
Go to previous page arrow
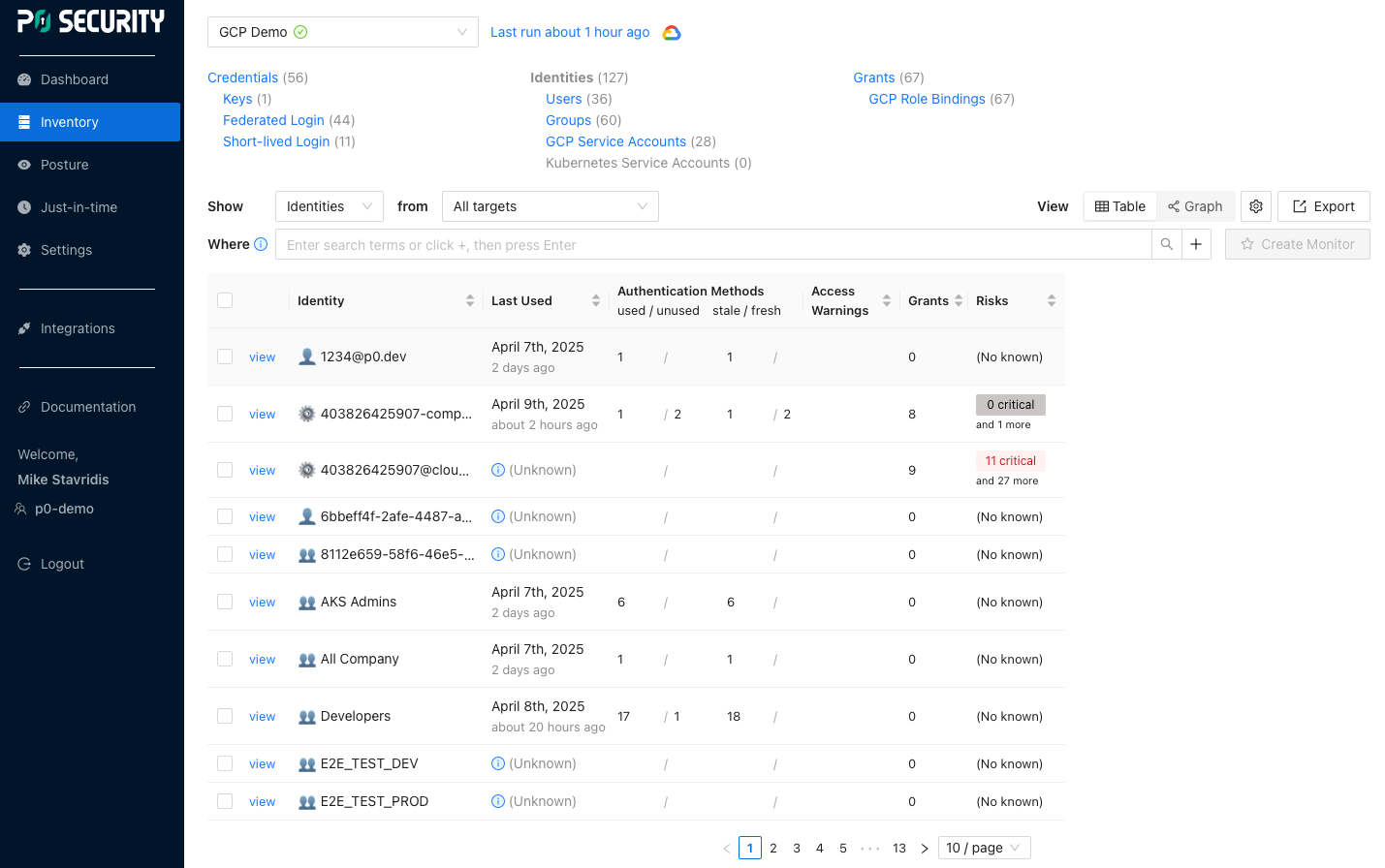click(727, 848)
